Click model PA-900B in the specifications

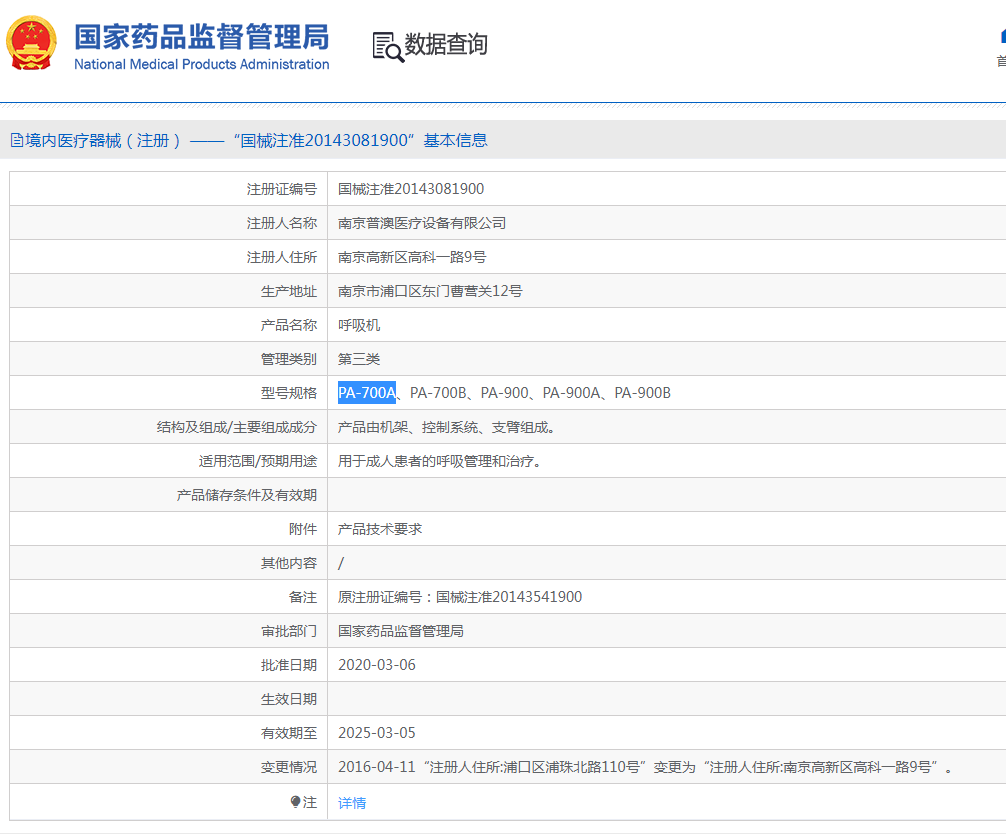pos(642,393)
